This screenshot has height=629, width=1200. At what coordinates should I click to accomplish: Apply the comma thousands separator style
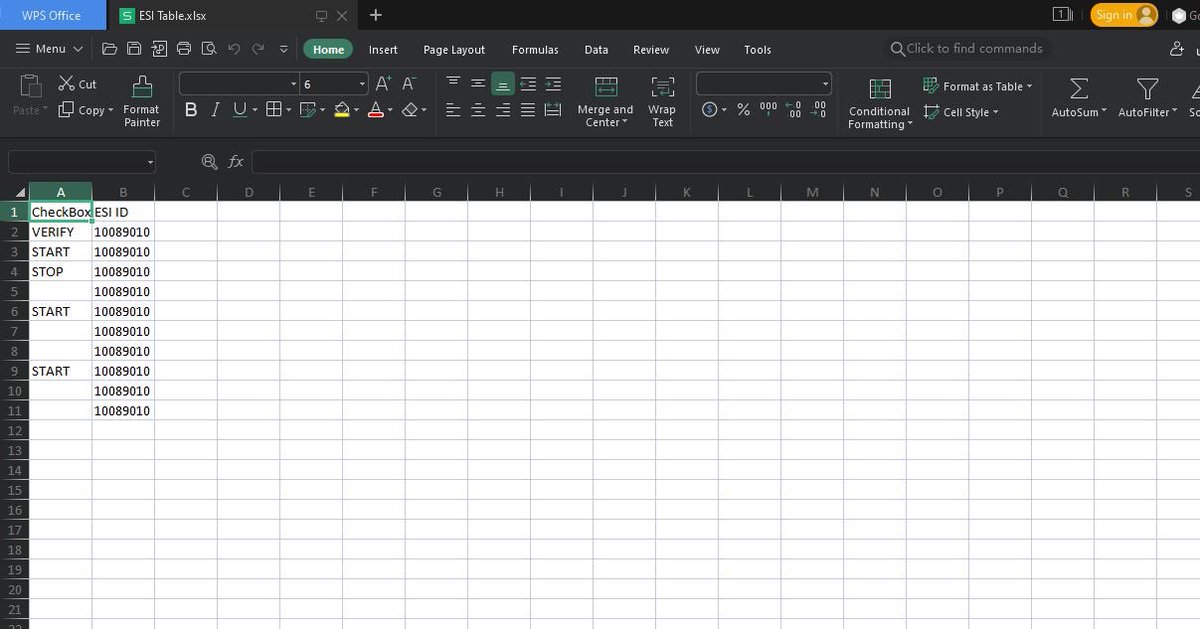pos(768,110)
